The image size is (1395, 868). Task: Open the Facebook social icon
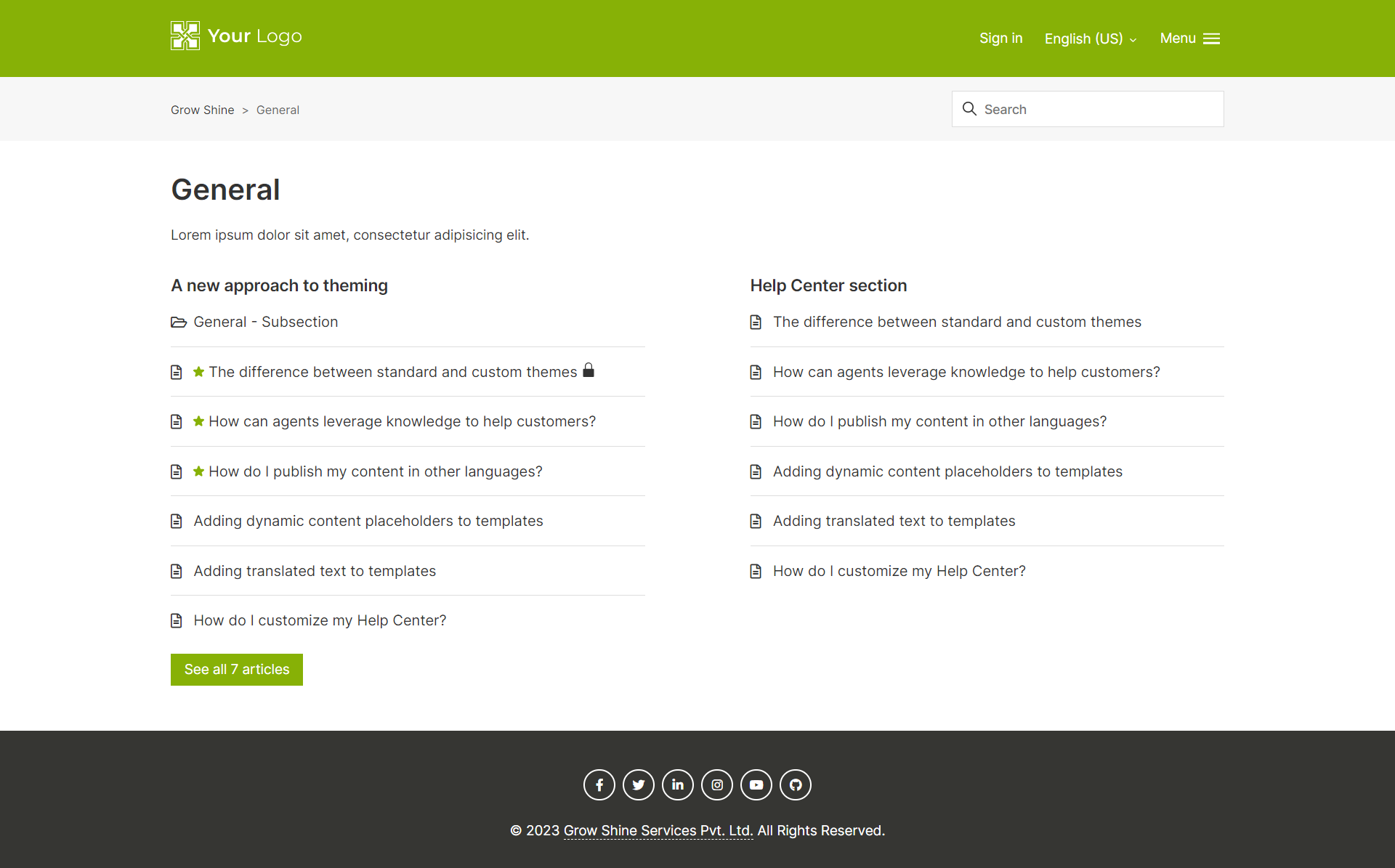tap(599, 784)
